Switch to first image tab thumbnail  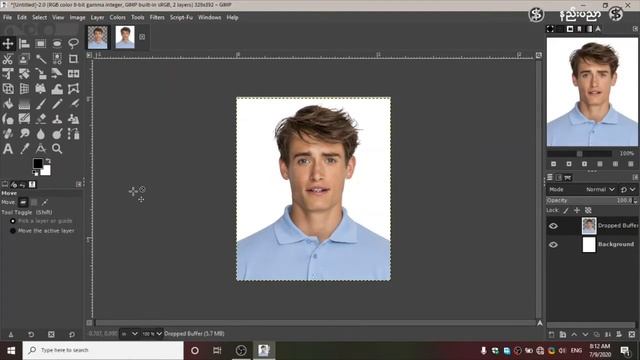[x=98, y=37]
